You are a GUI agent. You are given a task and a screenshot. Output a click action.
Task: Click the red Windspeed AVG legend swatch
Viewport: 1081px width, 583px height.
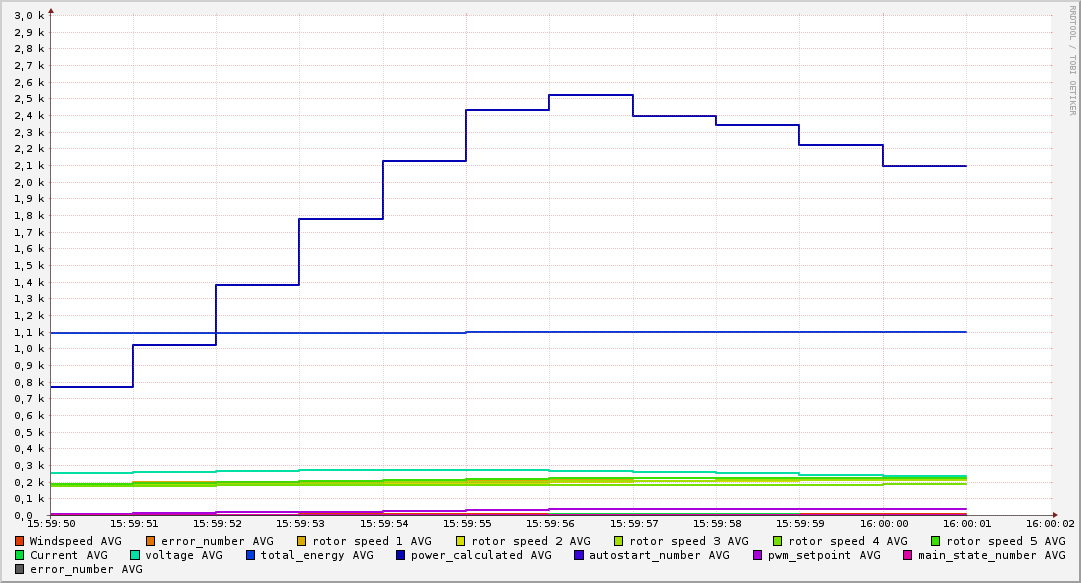tap(19, 542)
